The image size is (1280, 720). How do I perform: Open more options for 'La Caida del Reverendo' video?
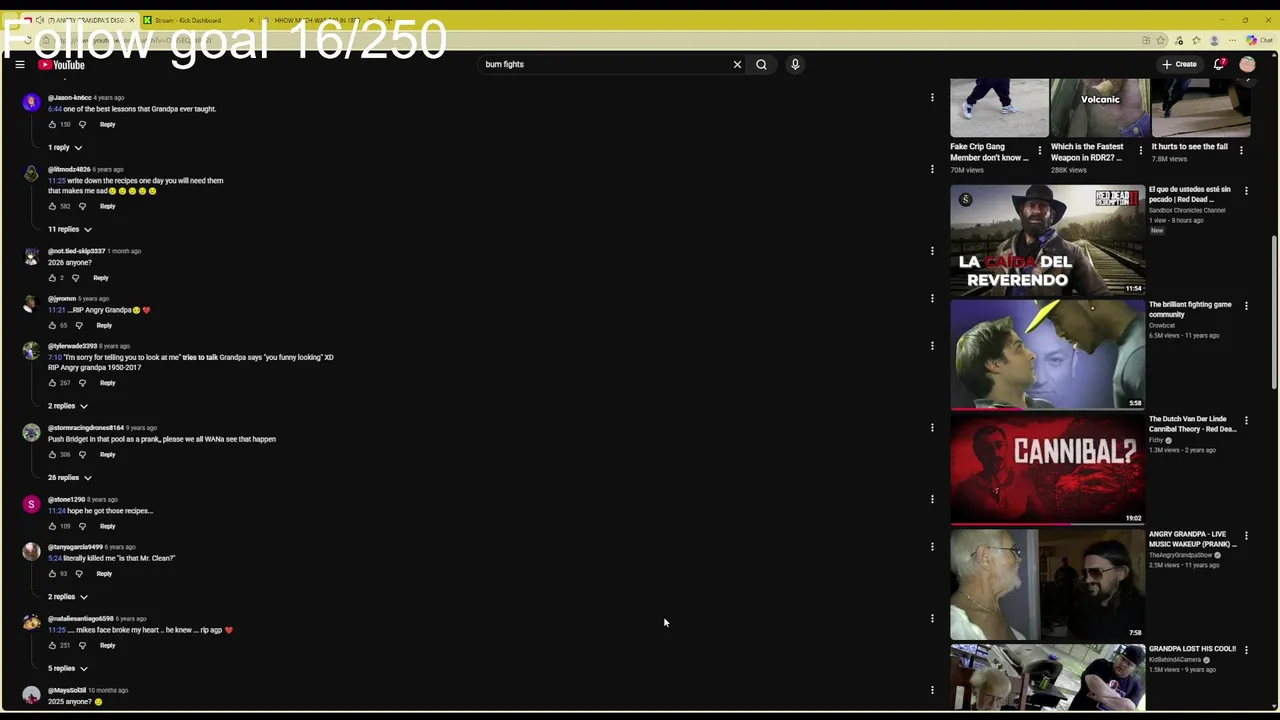point(1246,190)
